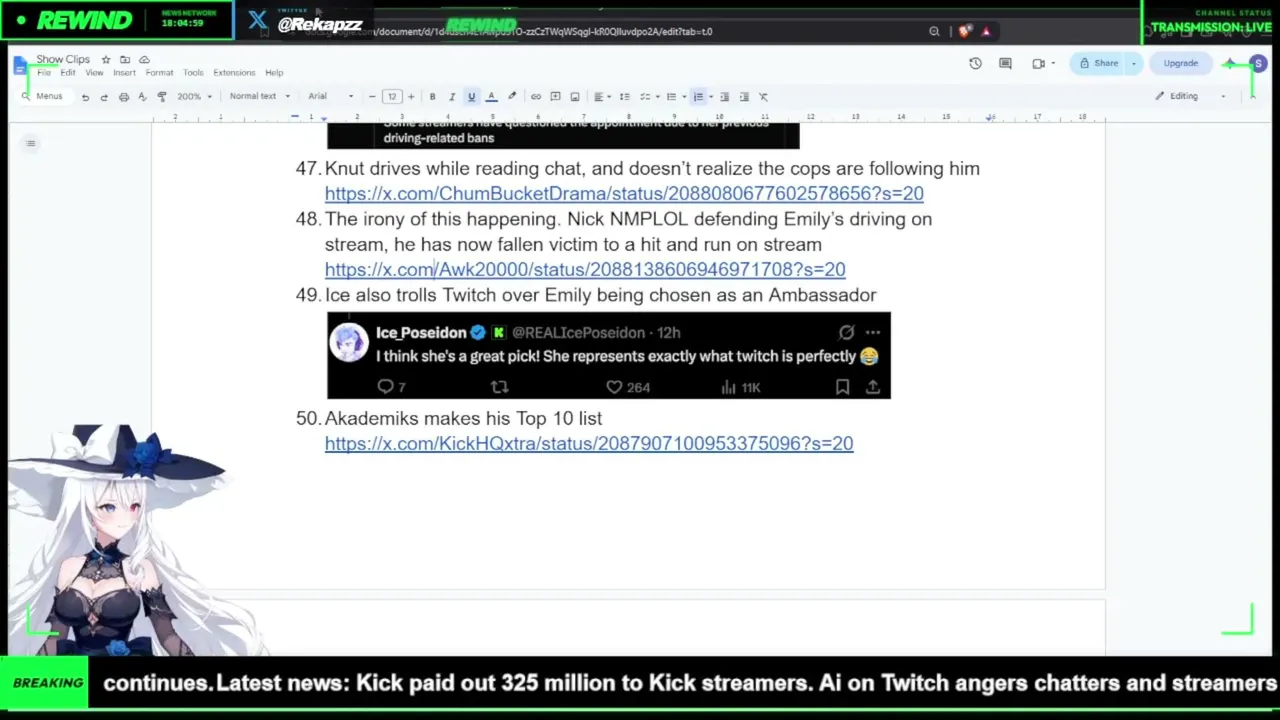Click the Upgrade button
Image resolution: width=1280 pixels, height=720 pixels.
click(1180, 64)
